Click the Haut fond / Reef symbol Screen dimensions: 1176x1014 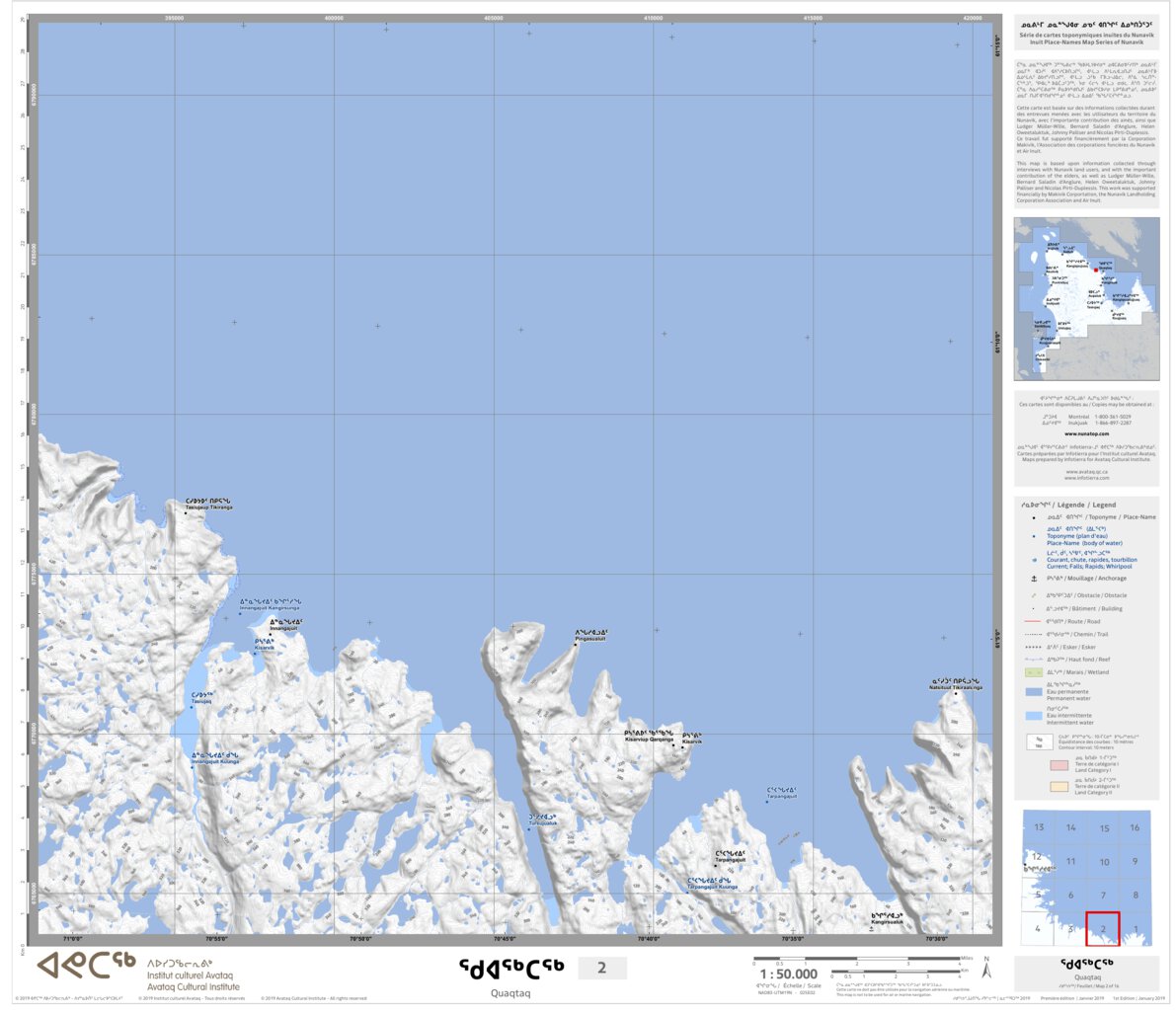(1032, 660)
